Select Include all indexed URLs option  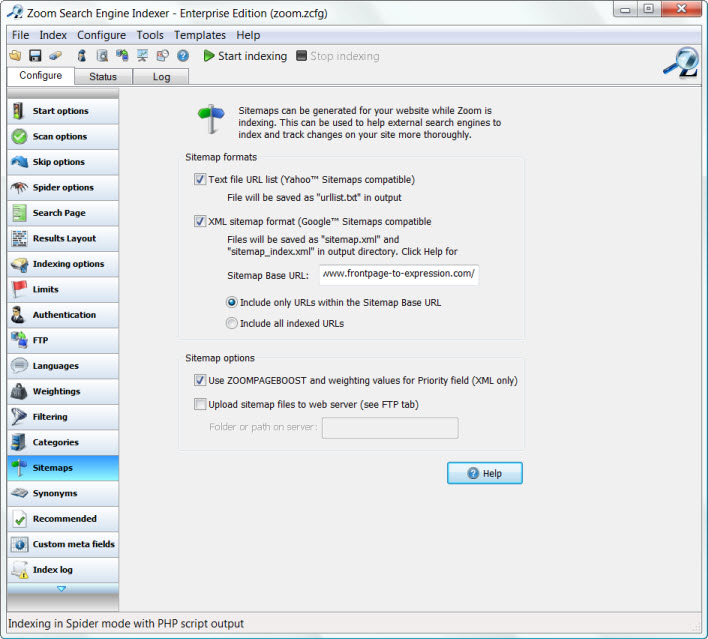point(232,323)
